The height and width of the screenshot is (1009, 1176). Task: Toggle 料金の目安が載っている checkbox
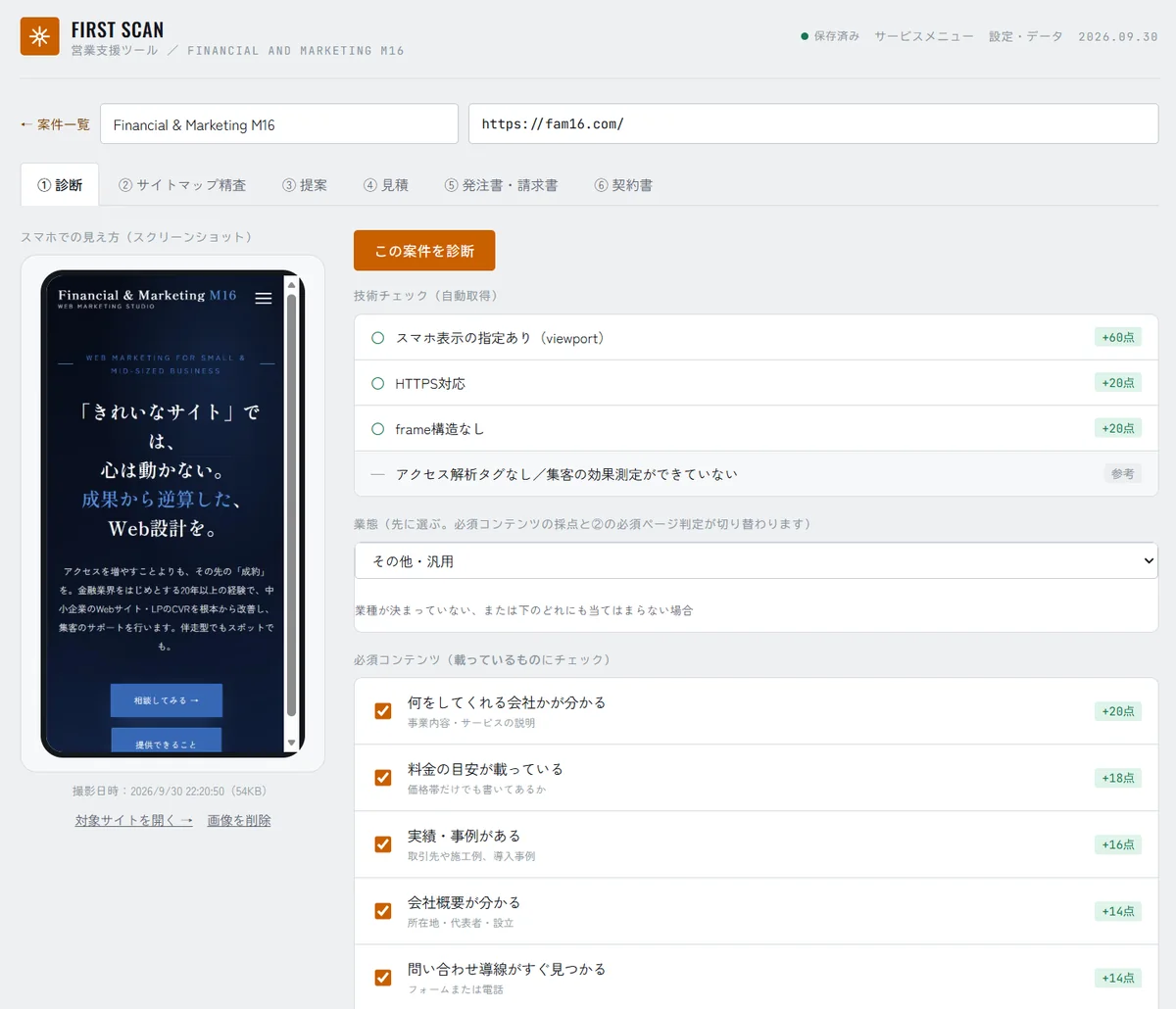[383, 778]
